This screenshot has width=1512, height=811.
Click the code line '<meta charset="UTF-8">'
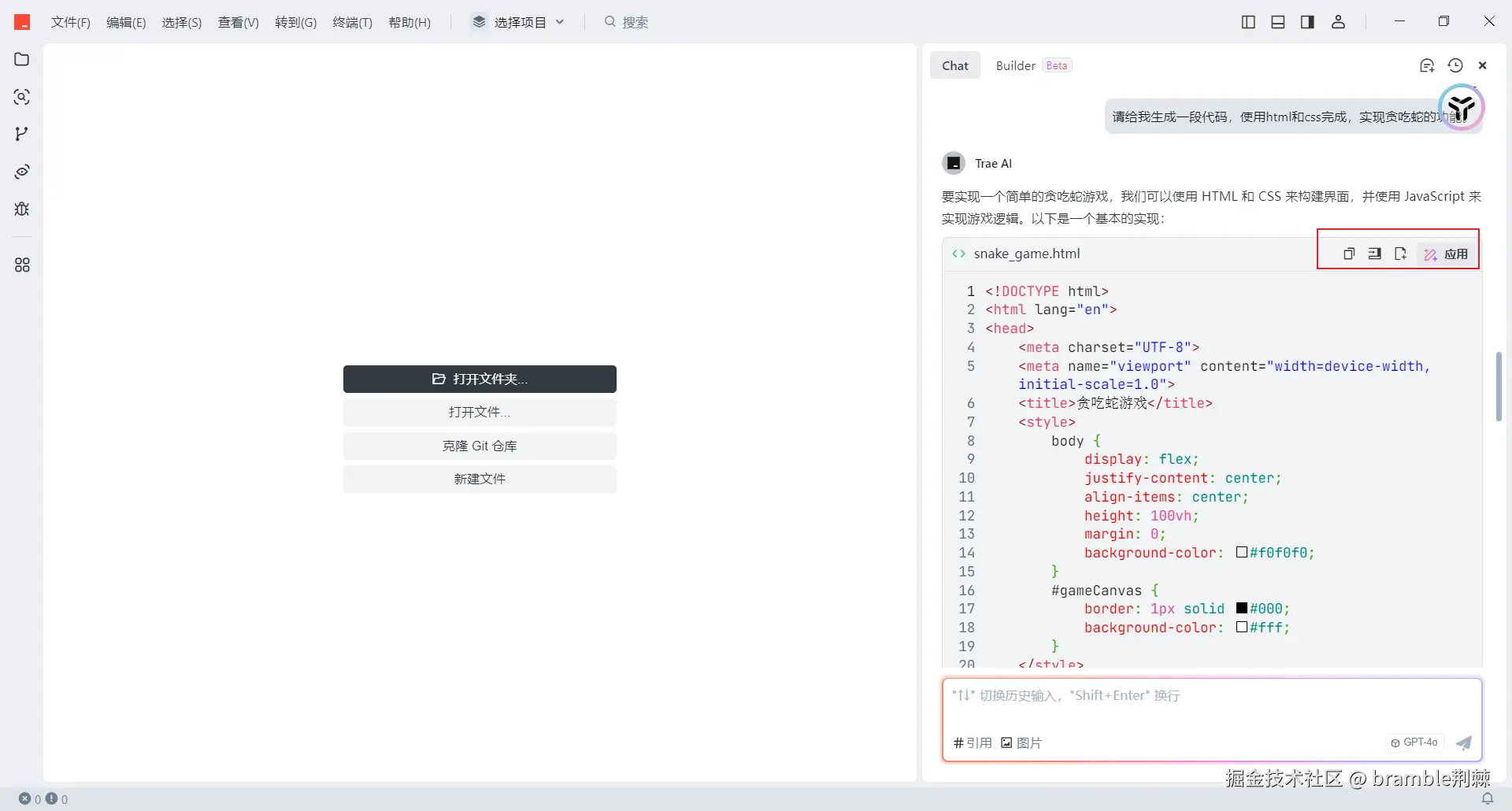click(1109, 347)
